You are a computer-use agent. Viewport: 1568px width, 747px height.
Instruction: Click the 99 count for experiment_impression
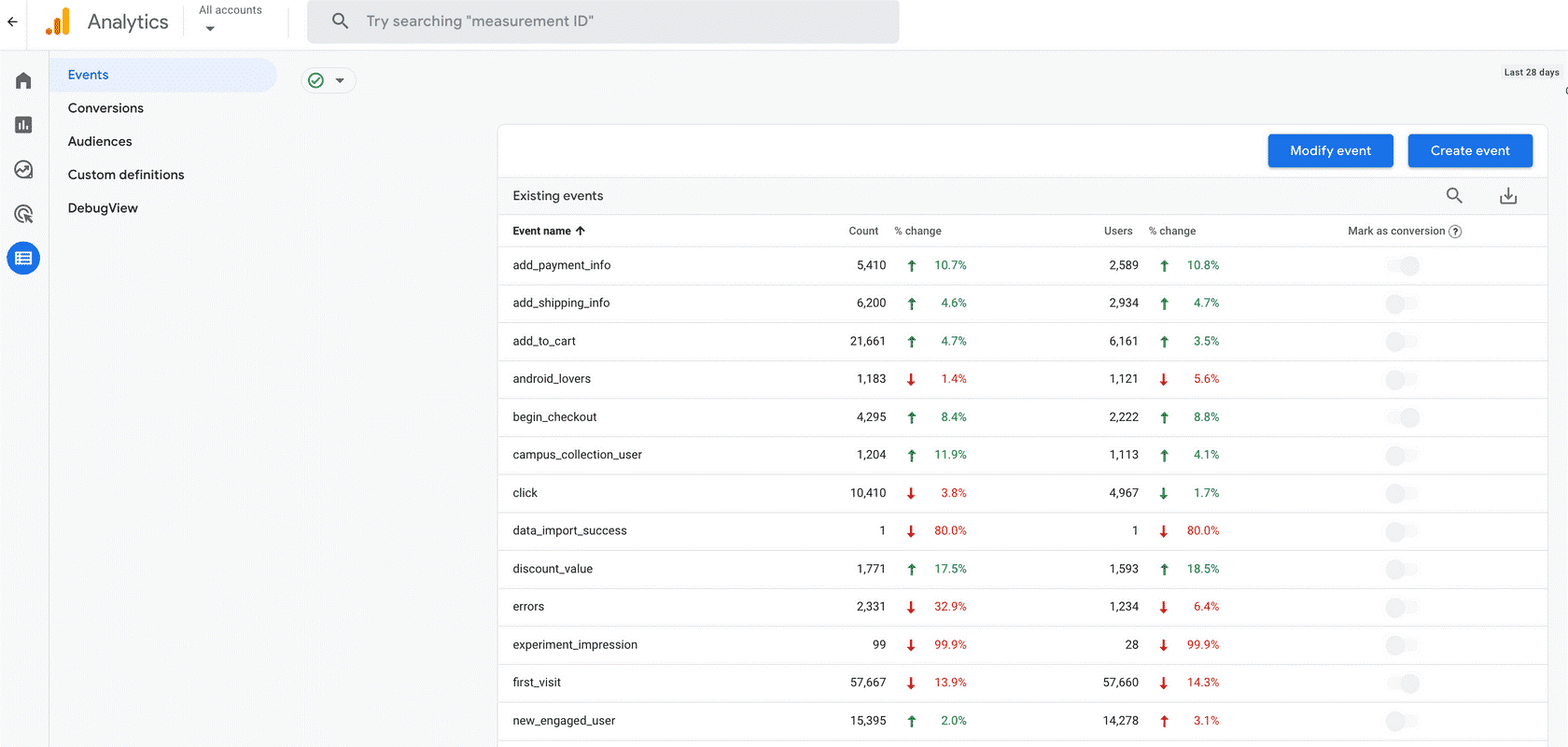click(x=879, y=644)
